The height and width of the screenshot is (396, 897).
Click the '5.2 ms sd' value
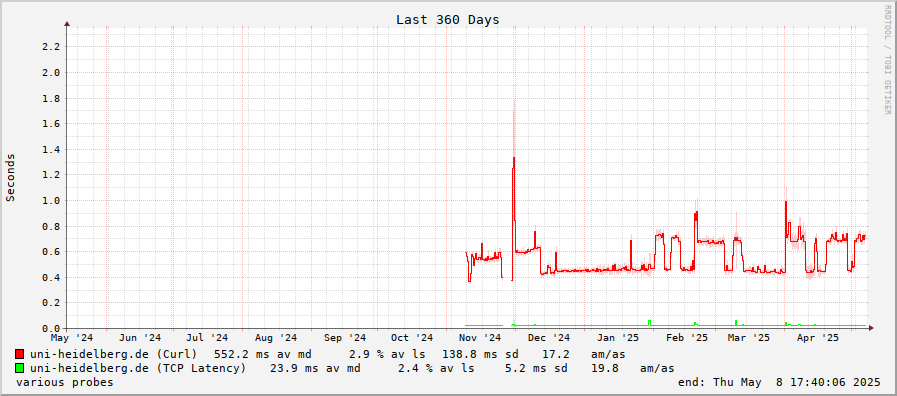(536, 369)
